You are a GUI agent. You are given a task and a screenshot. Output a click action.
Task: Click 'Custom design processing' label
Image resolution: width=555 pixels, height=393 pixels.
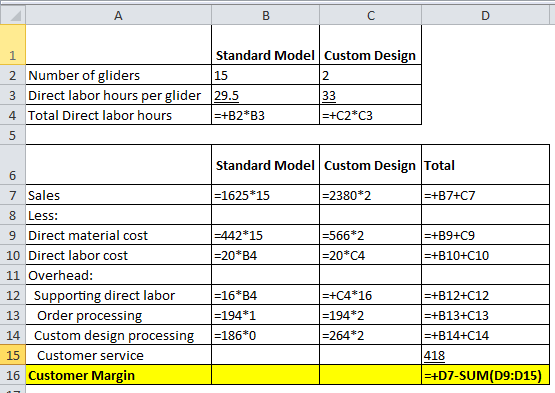[119, 335]
